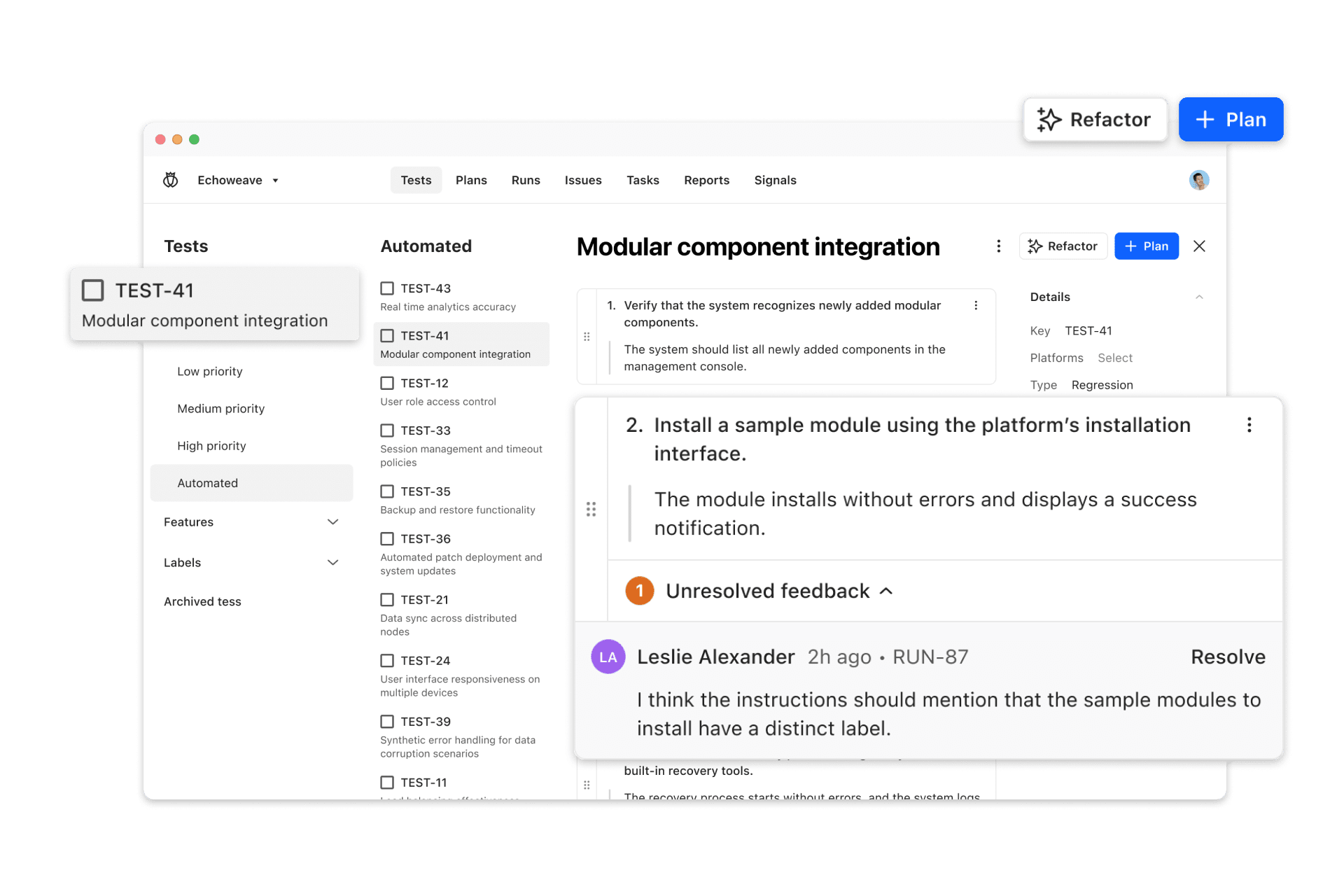This screenshot has width=1344, height=896.
Task: Open the overflow menu beside the title
Action: (999, 246)
